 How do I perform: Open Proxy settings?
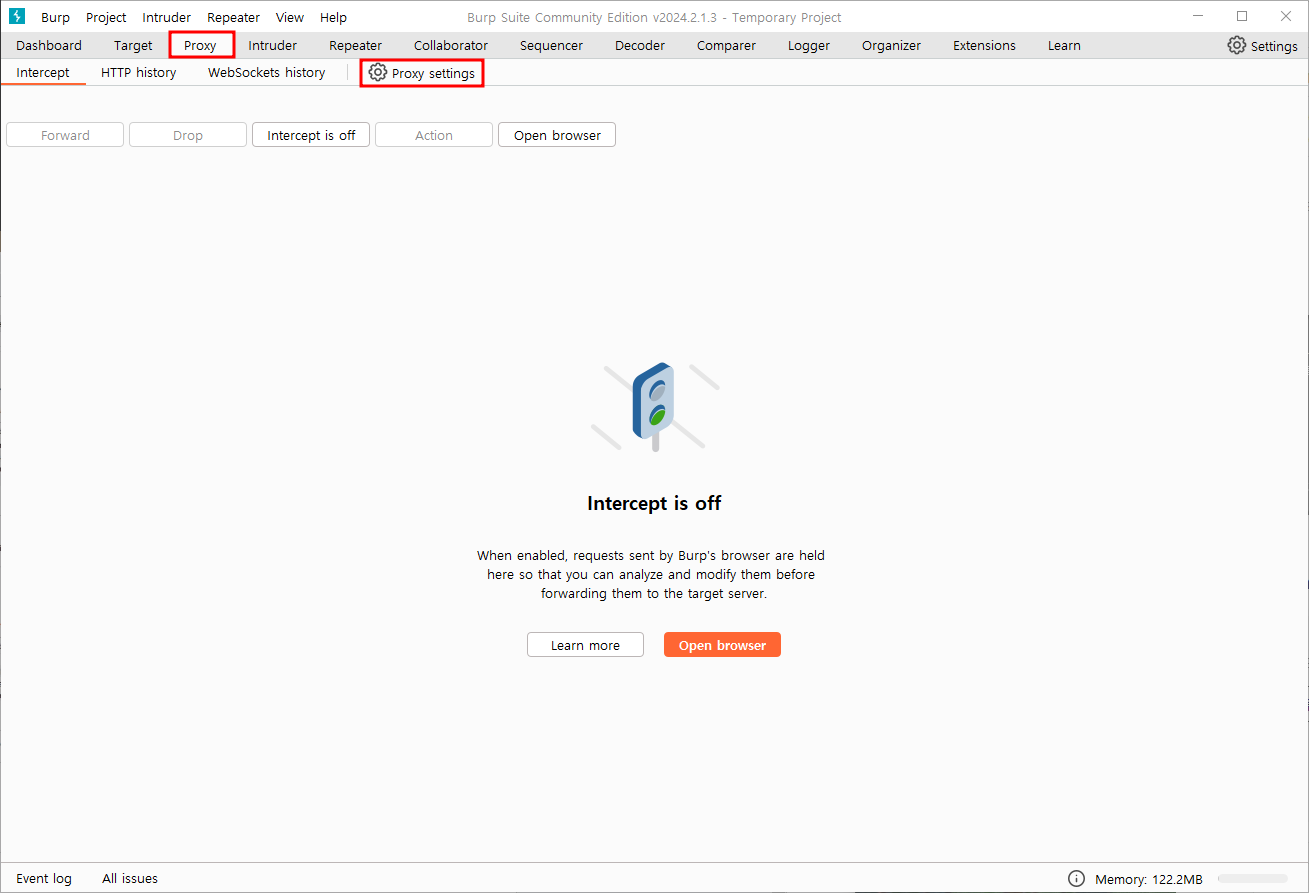422,73
